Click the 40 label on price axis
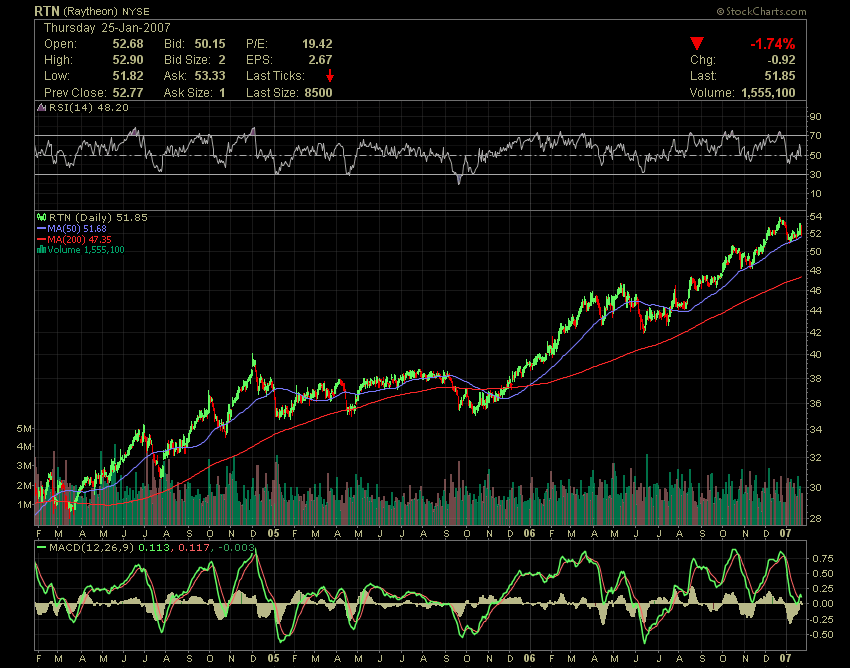Screen dimensions: 850x668 pyautogui.click(x=815, y=355)
